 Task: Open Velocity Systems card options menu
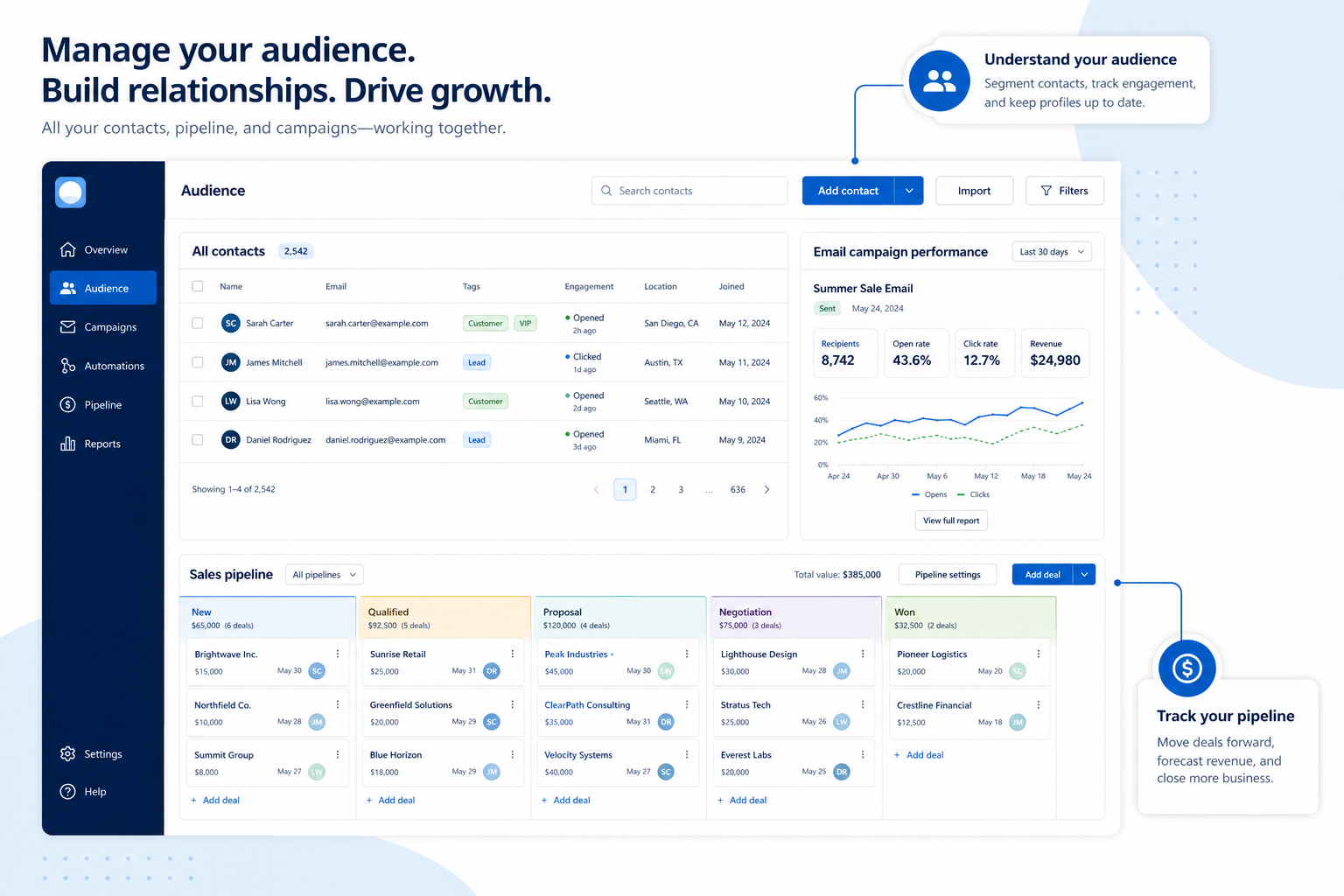pyautogui.click(x=687, y=754)
